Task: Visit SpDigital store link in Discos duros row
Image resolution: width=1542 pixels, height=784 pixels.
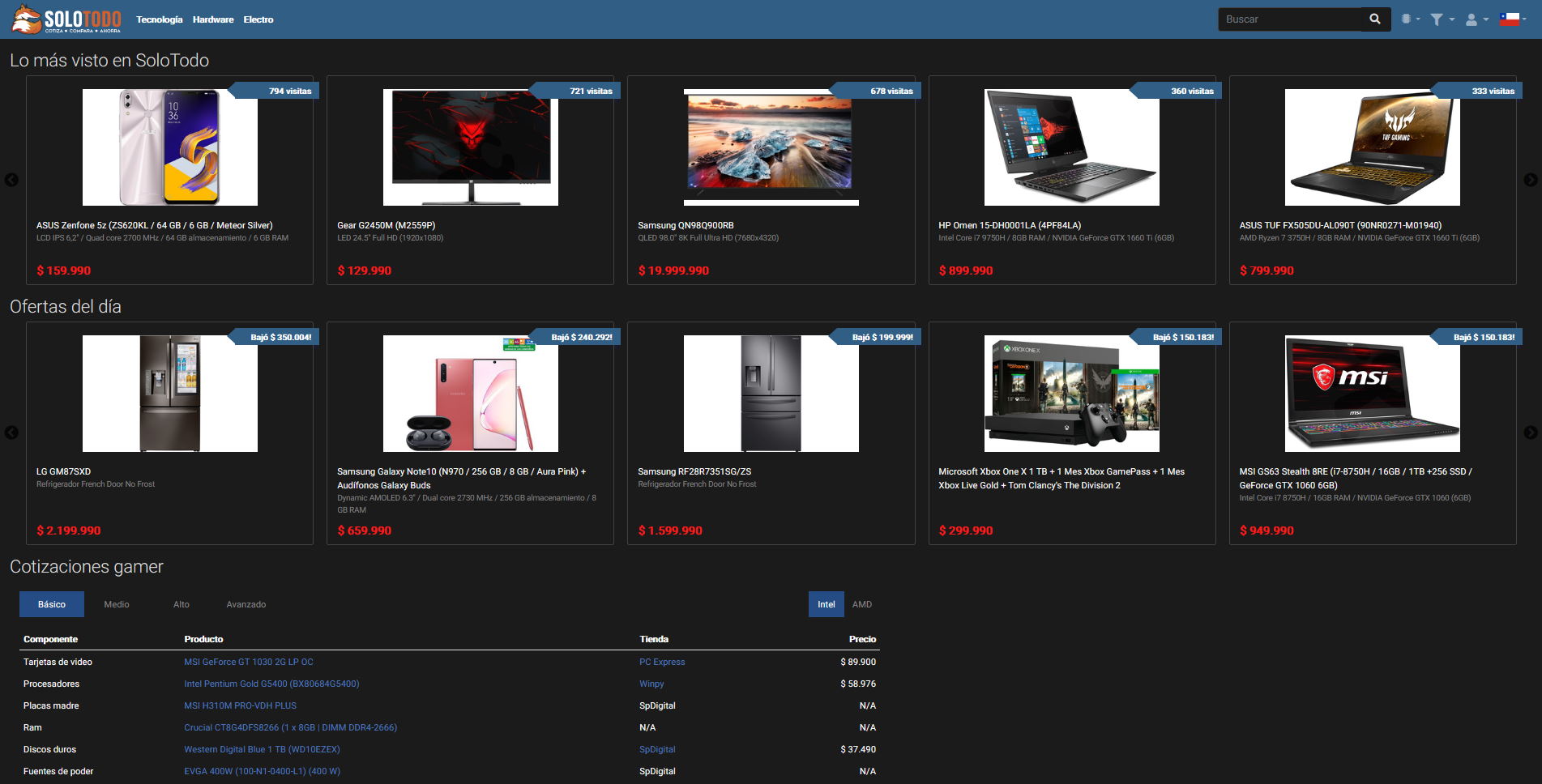Action: 657,749
